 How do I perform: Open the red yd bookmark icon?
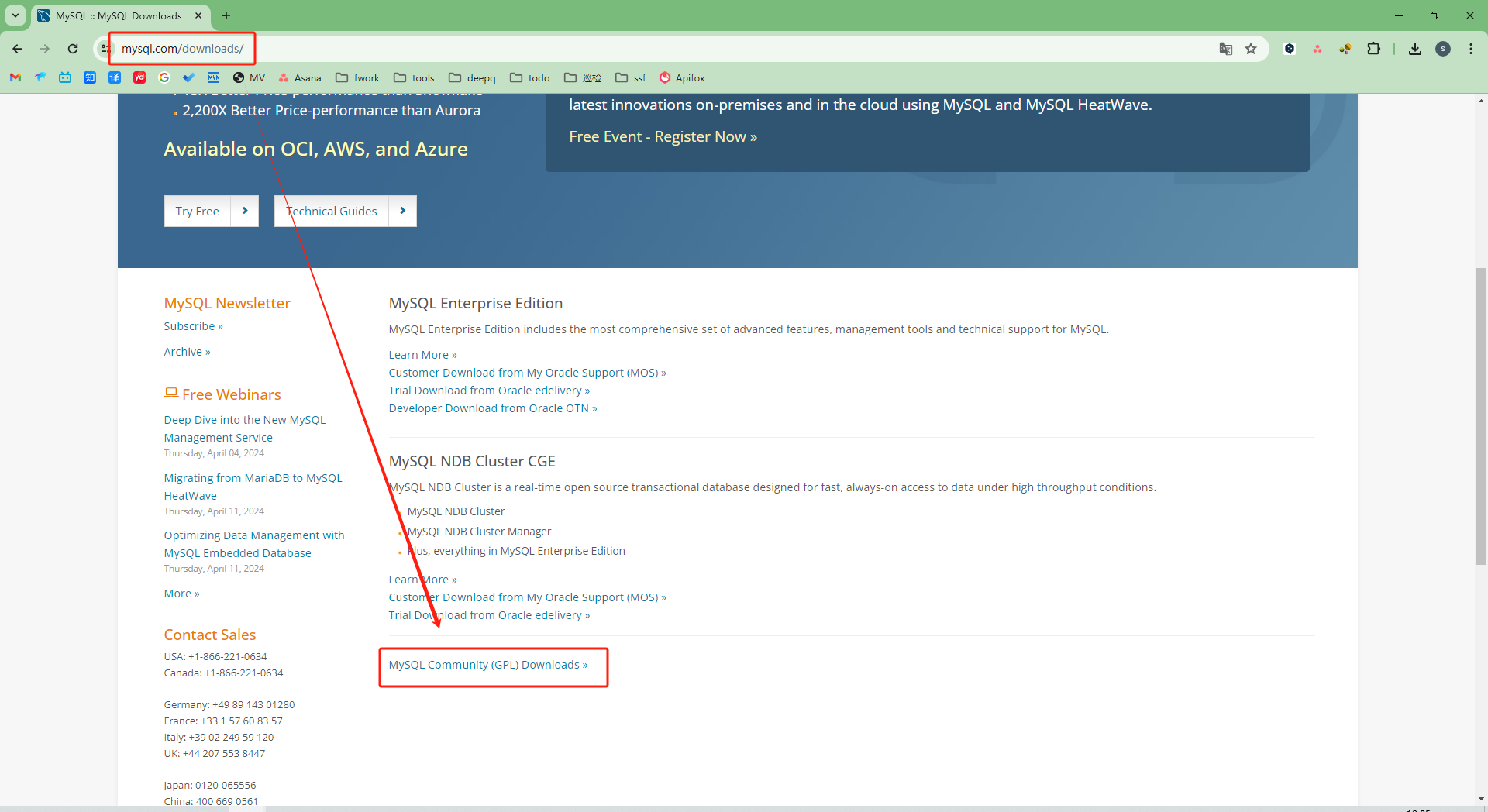pos(139,77)
